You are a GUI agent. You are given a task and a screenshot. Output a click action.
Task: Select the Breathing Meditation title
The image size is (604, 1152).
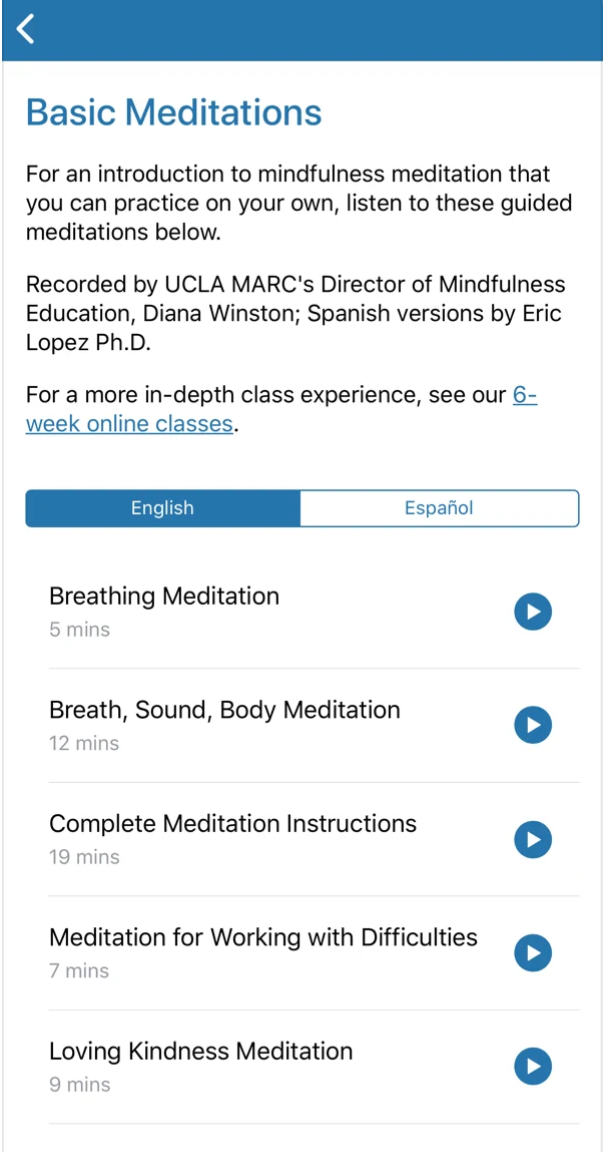pos(164,596)
